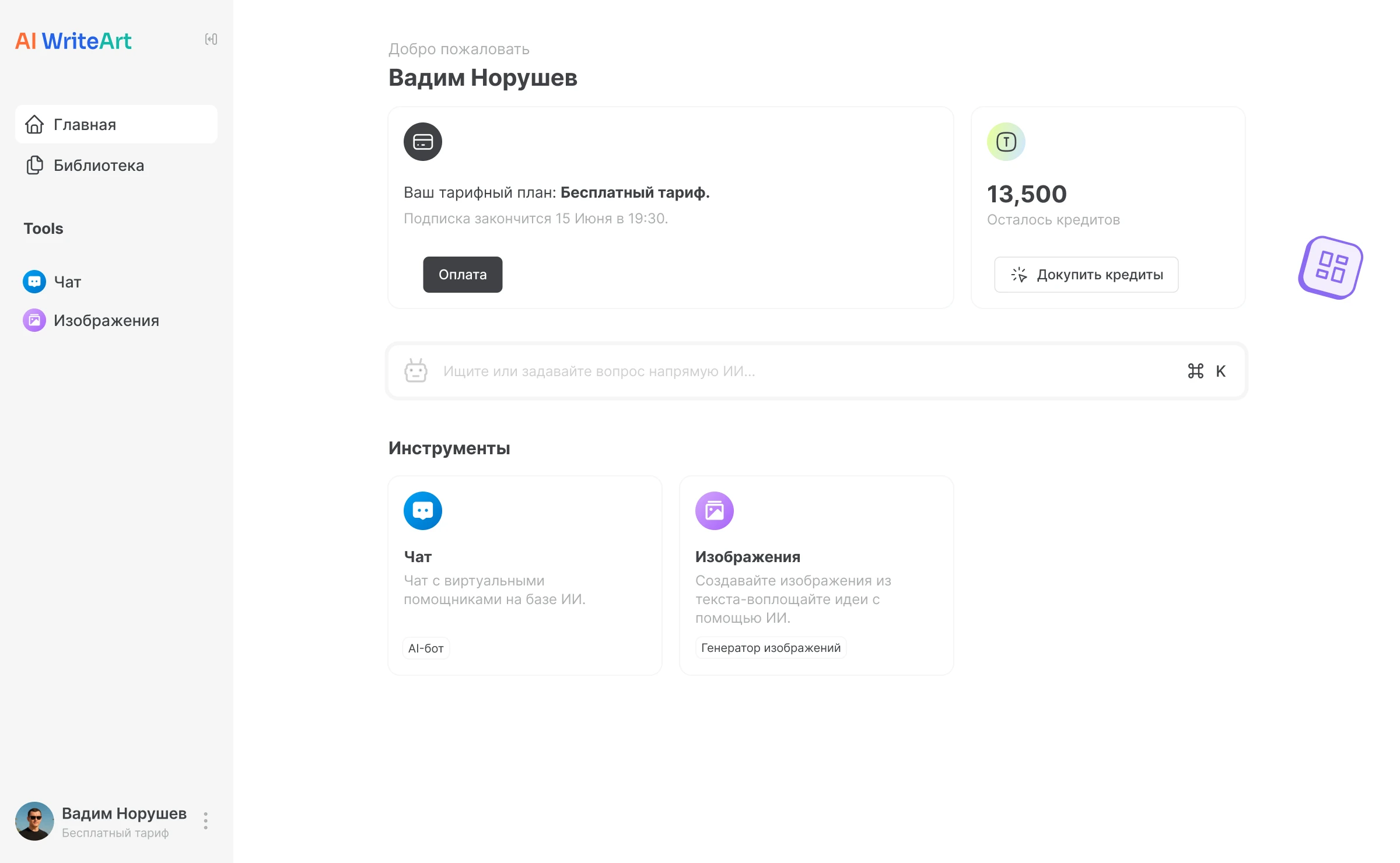Open user menu via three dots
Viewport: 1400px width, 863px height.
click(x=205, y=820)
